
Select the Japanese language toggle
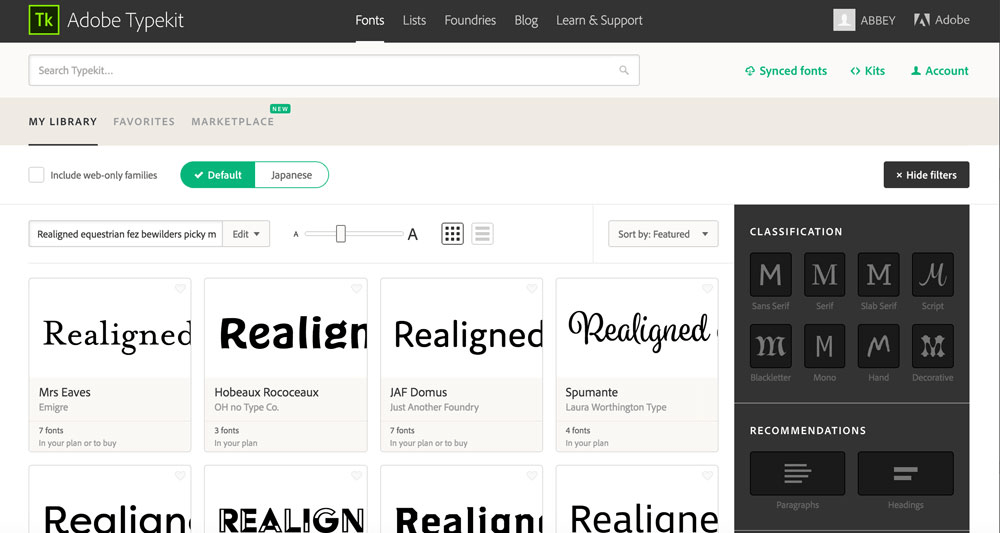291,175
